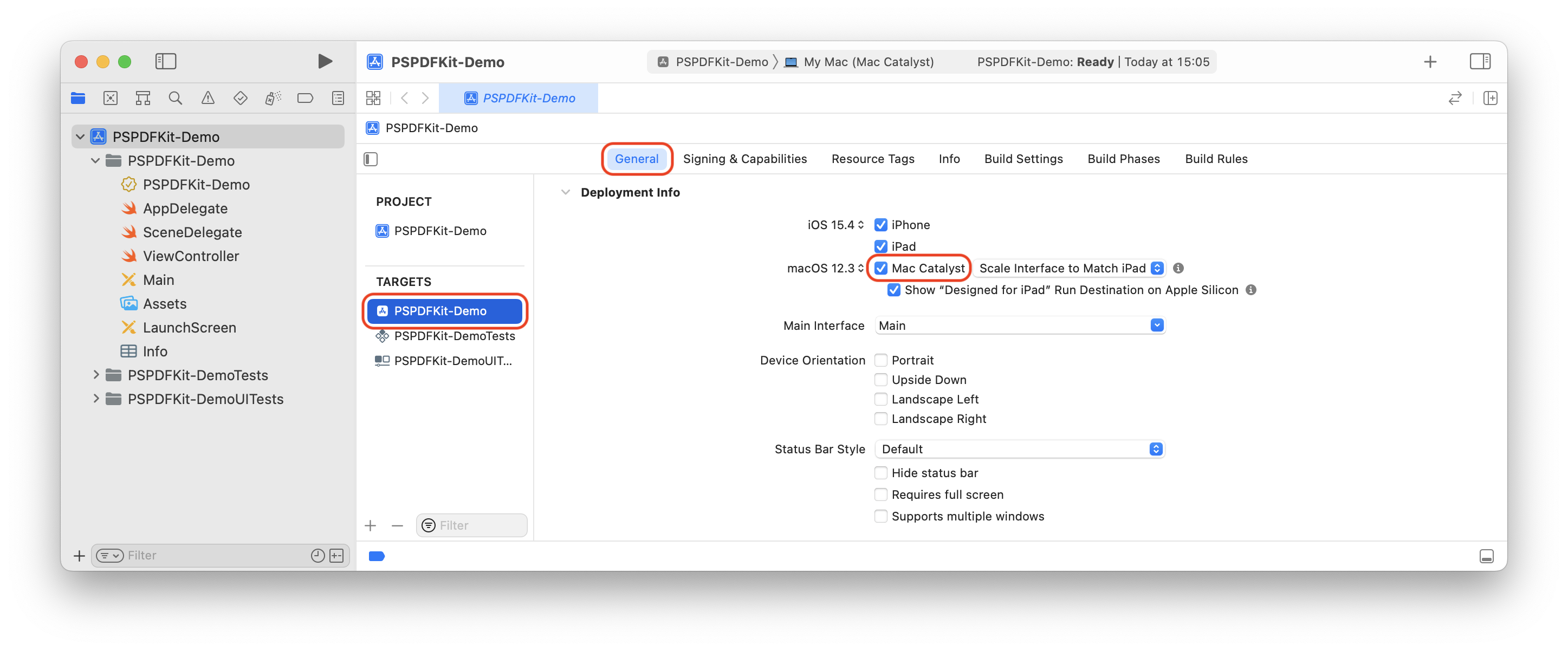Image resolution: width=1568 pixels, height=651 pixels.
Task: Add a file via navigator plus button
Action: pos(79,556)
